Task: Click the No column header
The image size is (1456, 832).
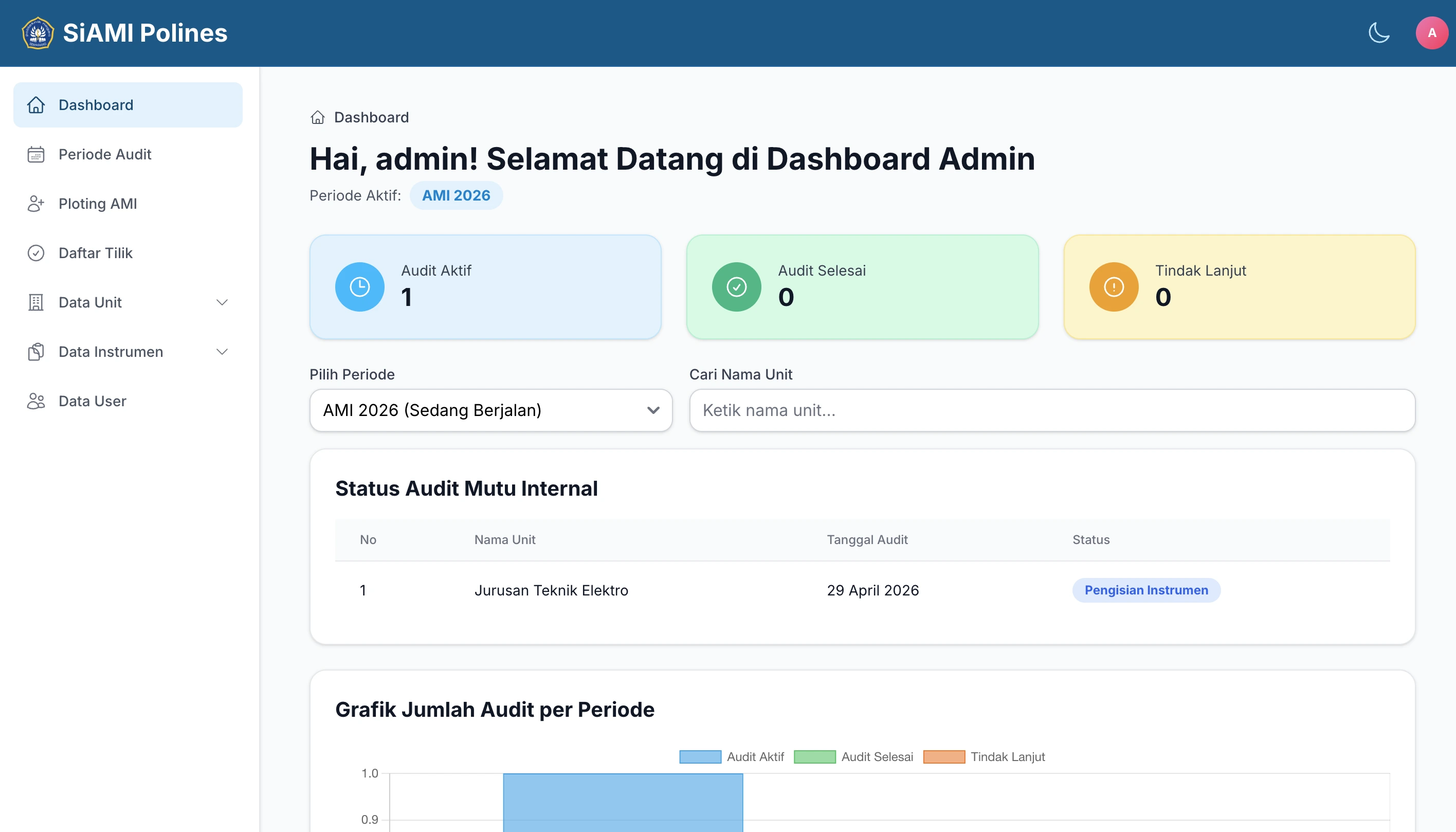Action: (368, 540)
